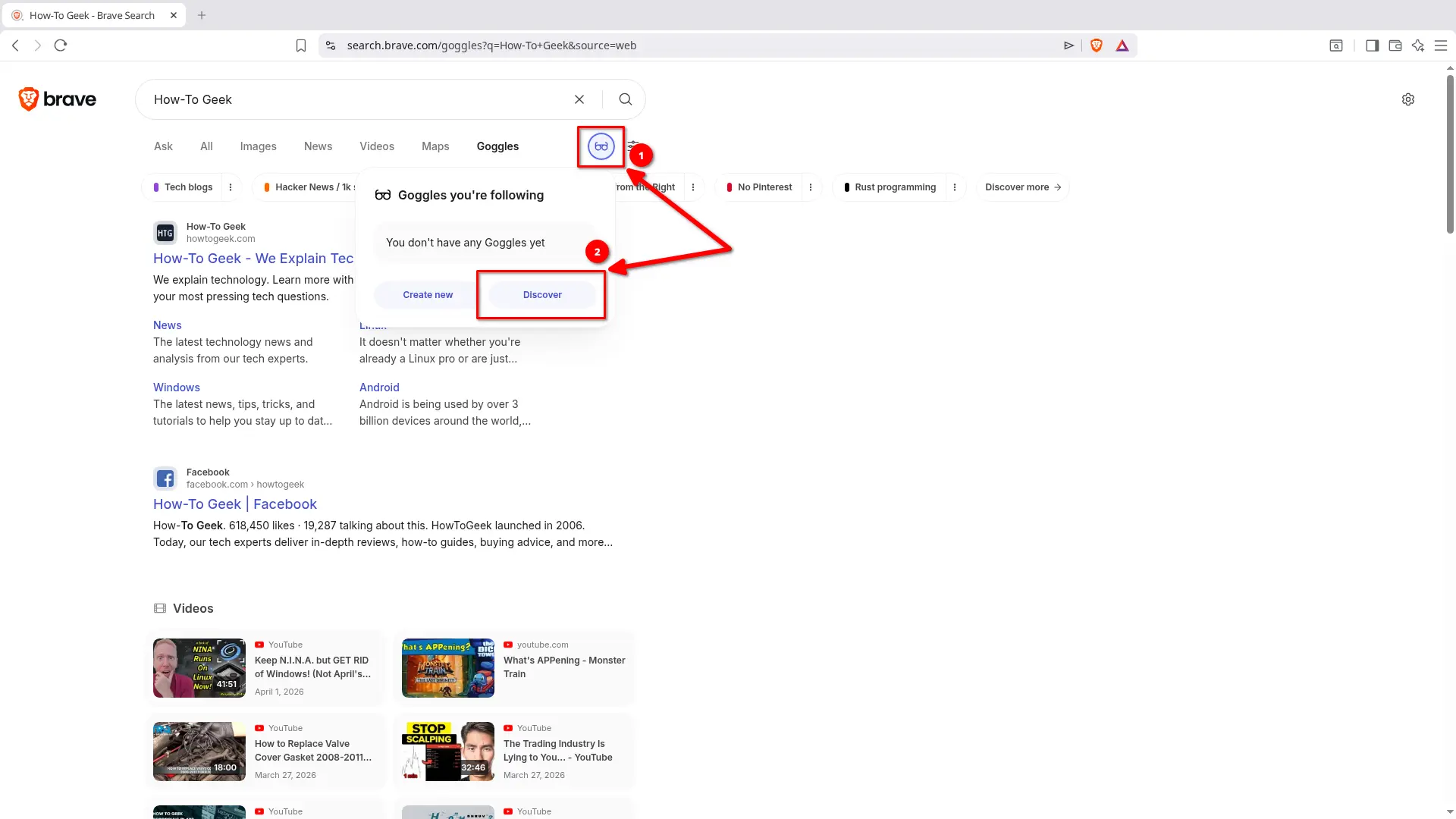Select the Goggles tab
Viewport: 1456px width, 819px height.
pyautogui.click(x=497, y=146)
